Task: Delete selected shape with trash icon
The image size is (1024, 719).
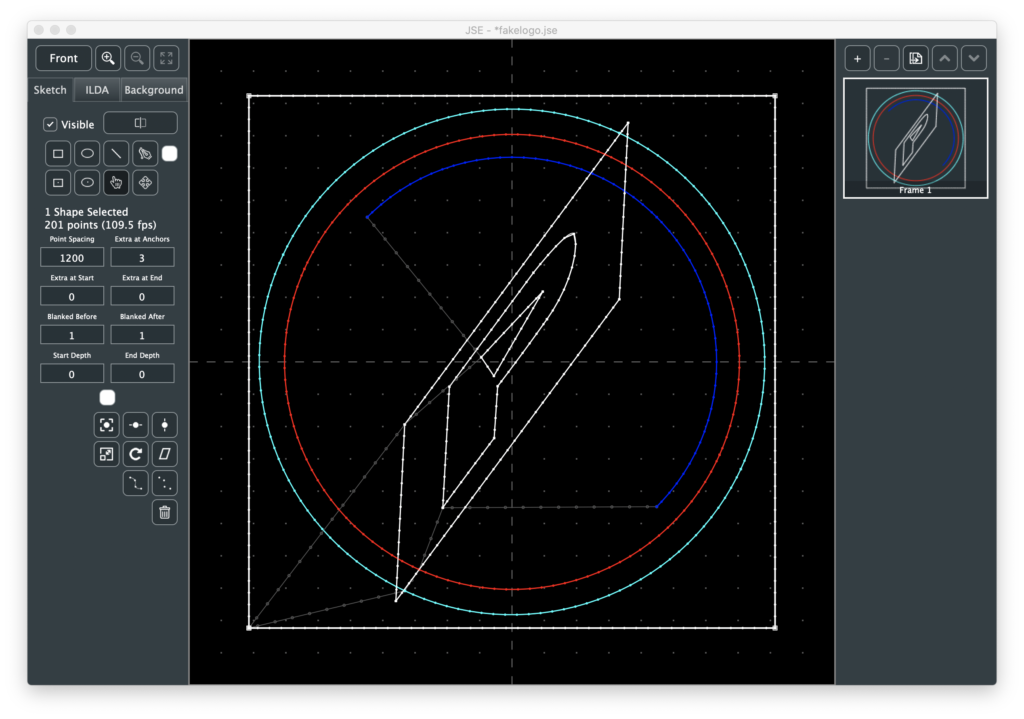Action: pos(165,513)
